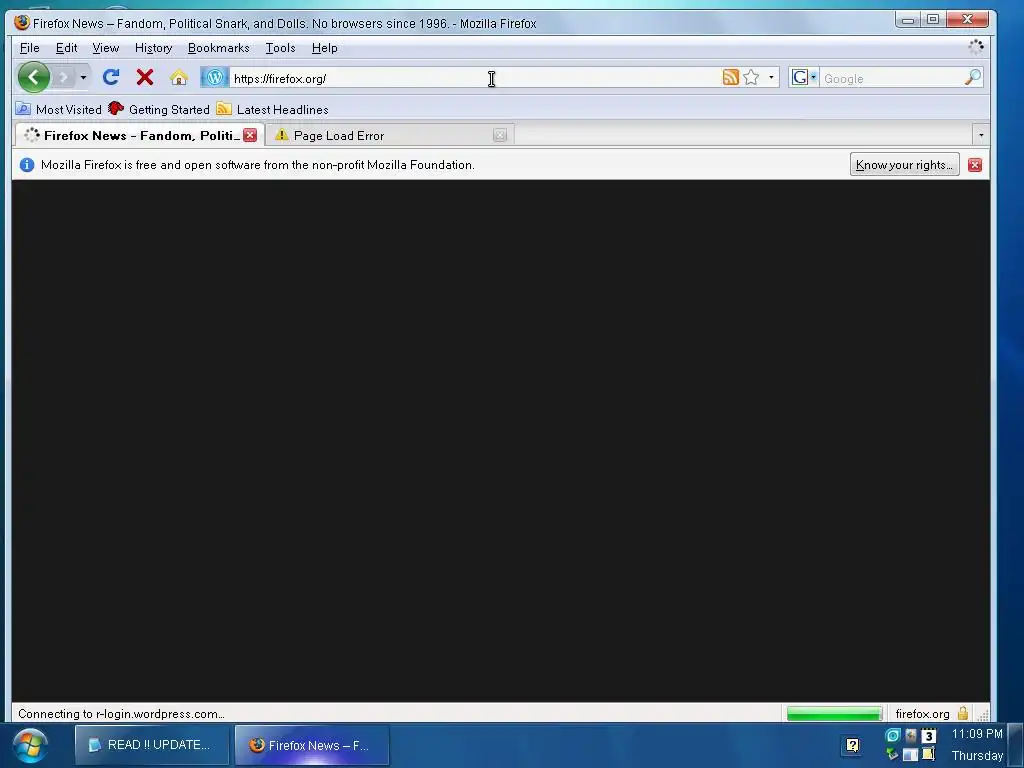The height and width of the screenshot is (768, 1024).
Task: Click the search magnifying glass icon
Action: coord(973,77)
